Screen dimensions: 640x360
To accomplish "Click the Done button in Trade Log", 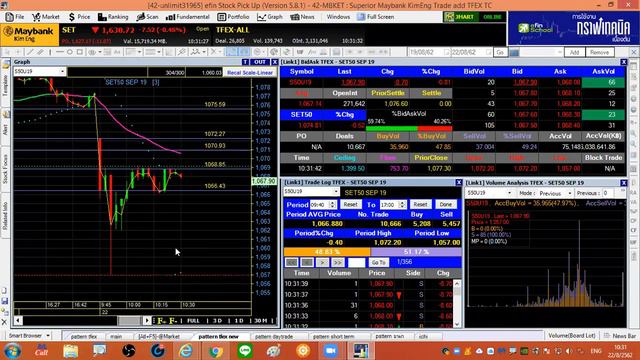I will tap(446, 204).
